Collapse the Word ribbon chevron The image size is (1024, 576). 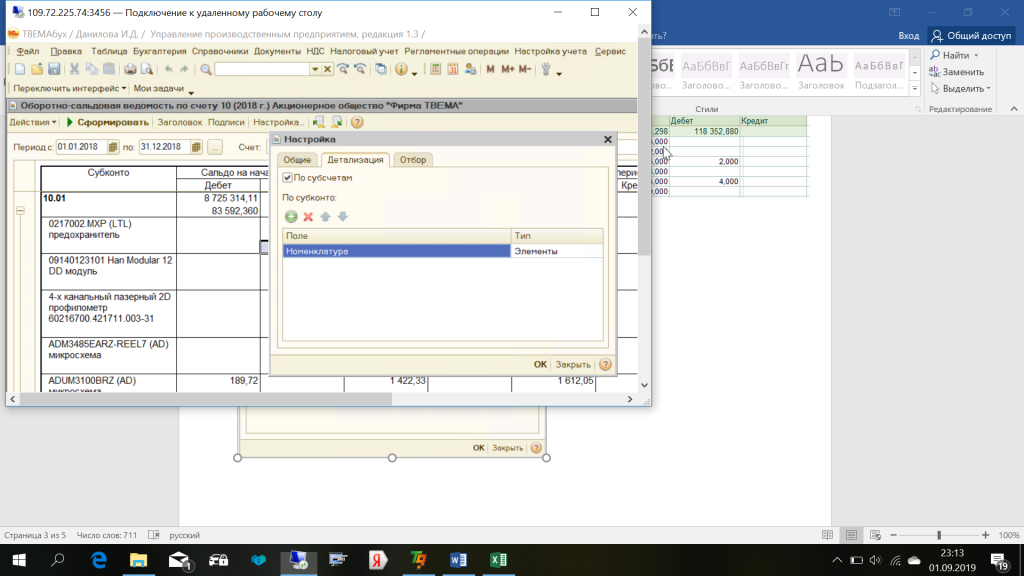click(1014, 109)
